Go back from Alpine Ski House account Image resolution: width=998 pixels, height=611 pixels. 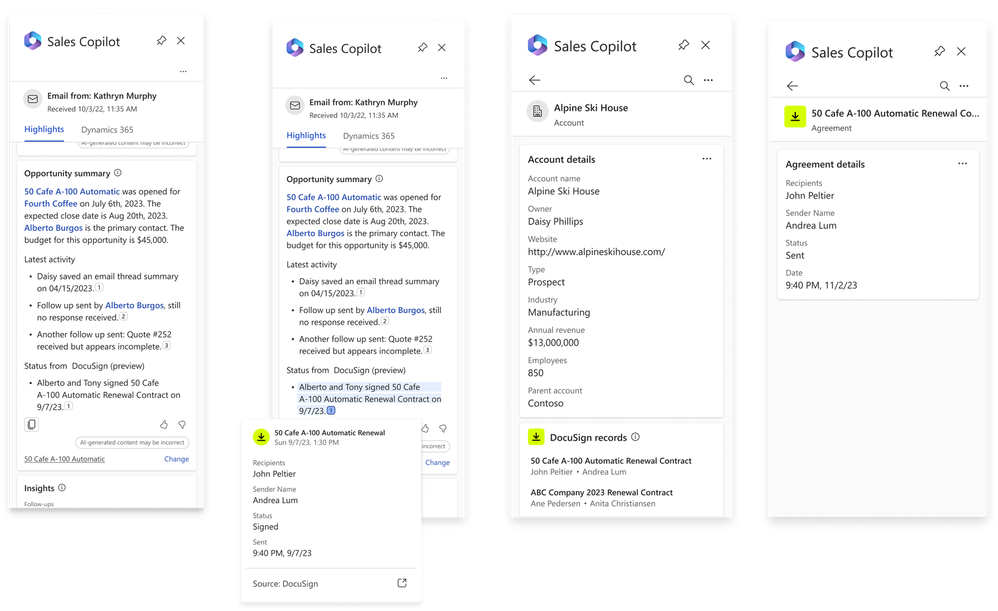point(535,80)
